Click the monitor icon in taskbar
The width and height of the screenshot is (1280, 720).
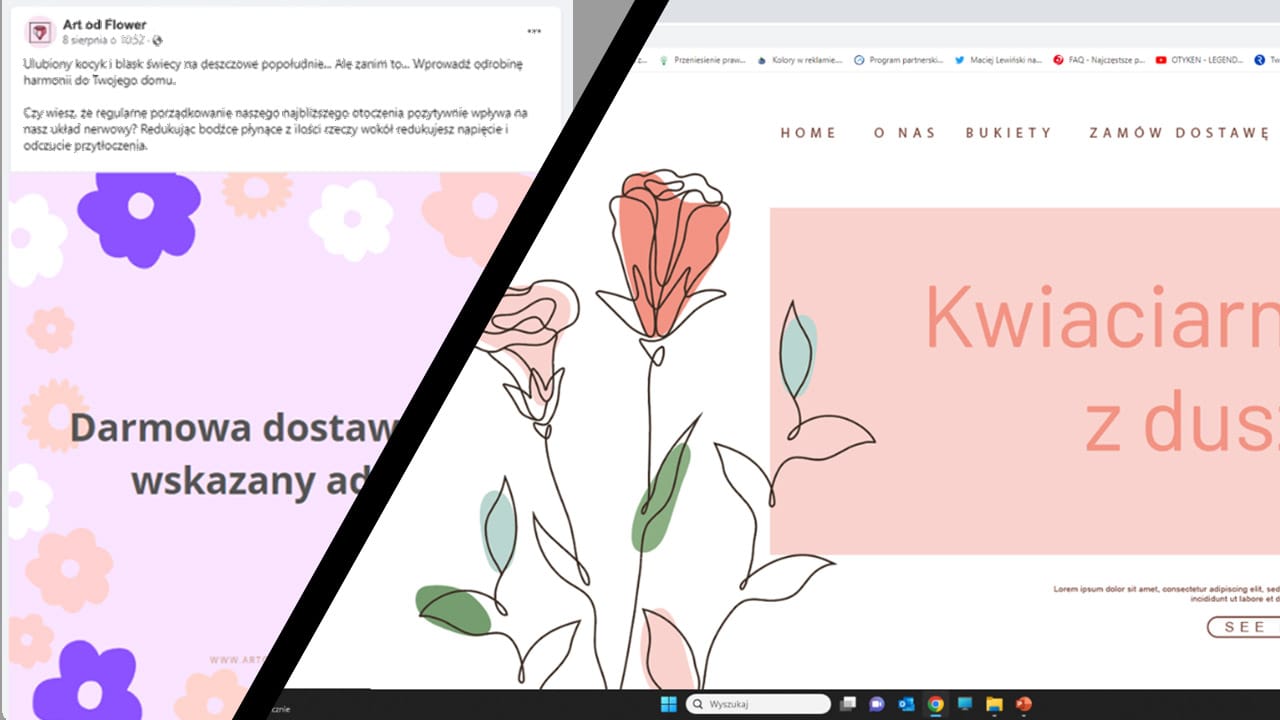(x=965, y=704)
